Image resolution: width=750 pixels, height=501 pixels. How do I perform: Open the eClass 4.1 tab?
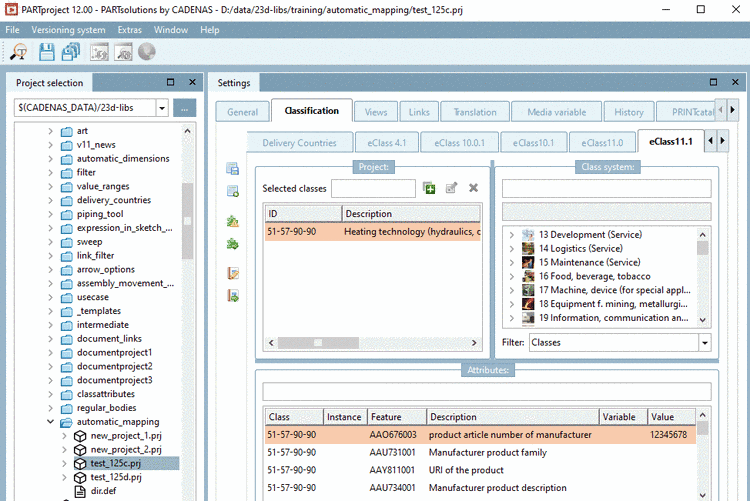[x=386, y=143]
